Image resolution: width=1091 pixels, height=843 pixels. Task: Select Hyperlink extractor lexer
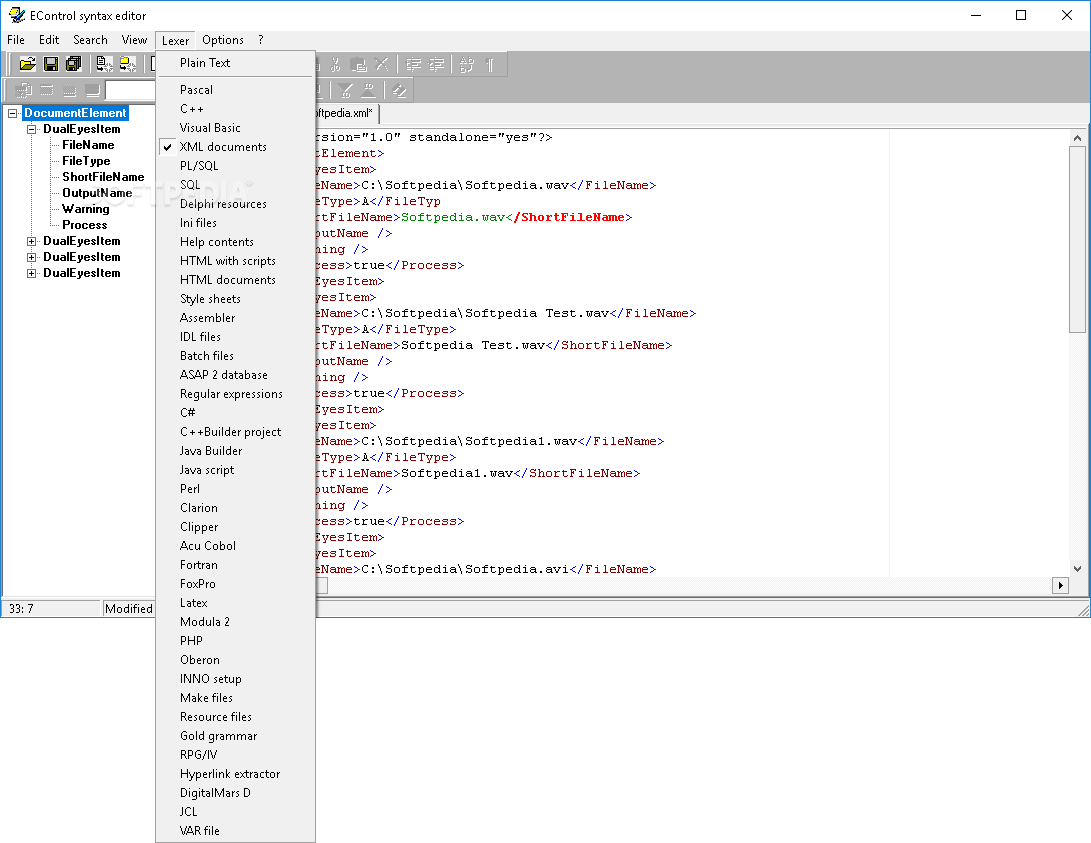[x=235, y=774]
